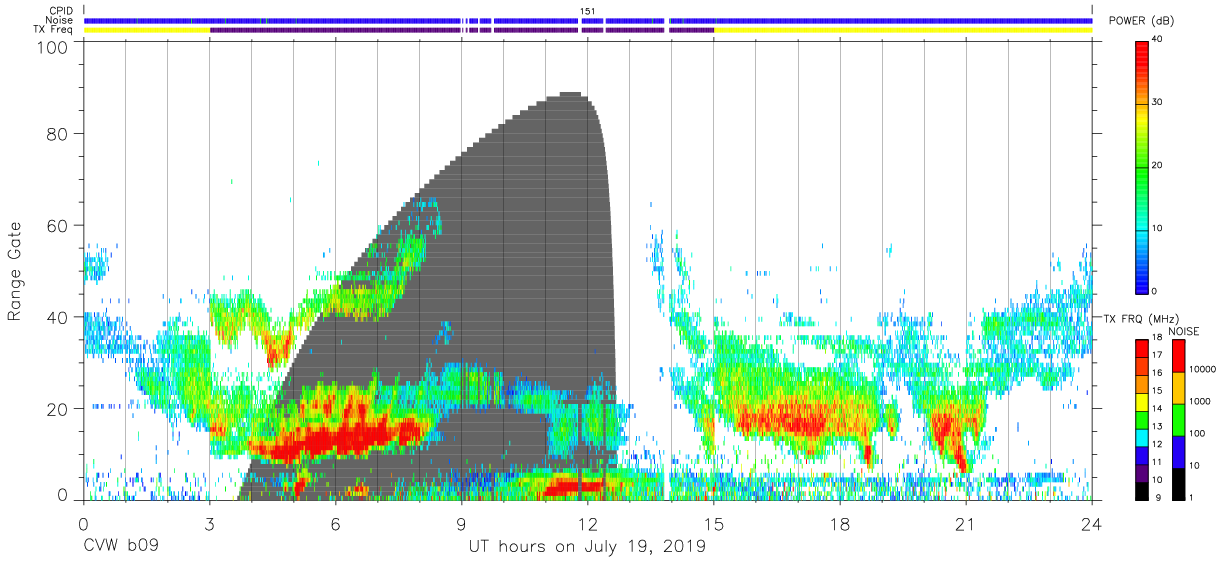The width and height of the screenshot is (1228, 567).
Task: Click hour 15 tick label on UT axis
Action: click(714, 524)
